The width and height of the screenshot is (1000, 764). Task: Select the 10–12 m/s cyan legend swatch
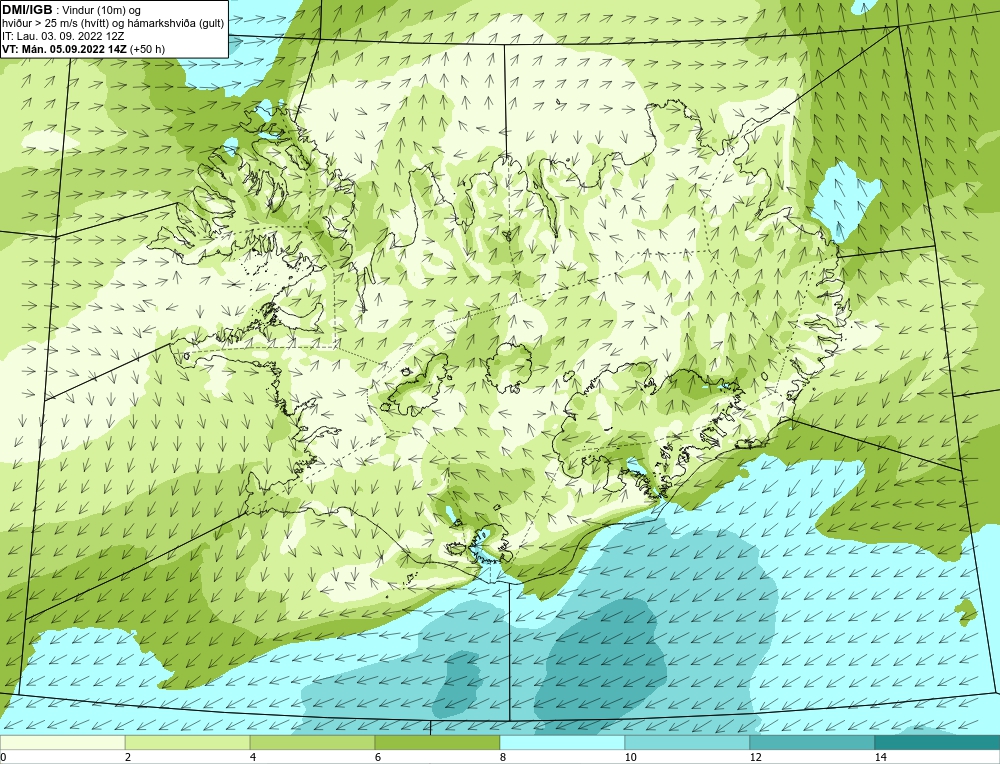pos(688,742)
